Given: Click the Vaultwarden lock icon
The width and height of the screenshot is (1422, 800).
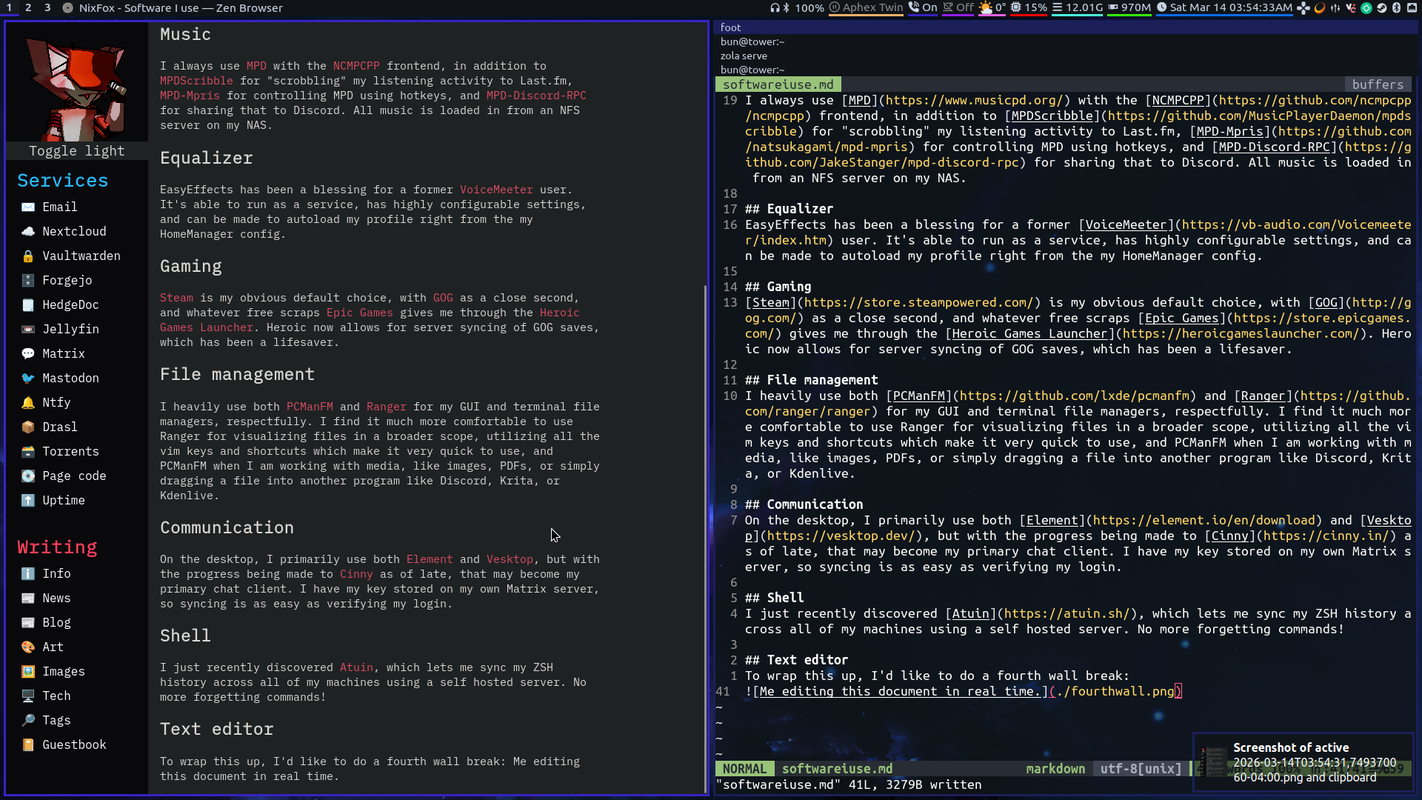Looking at the screenshot, I should coord(28,256).
